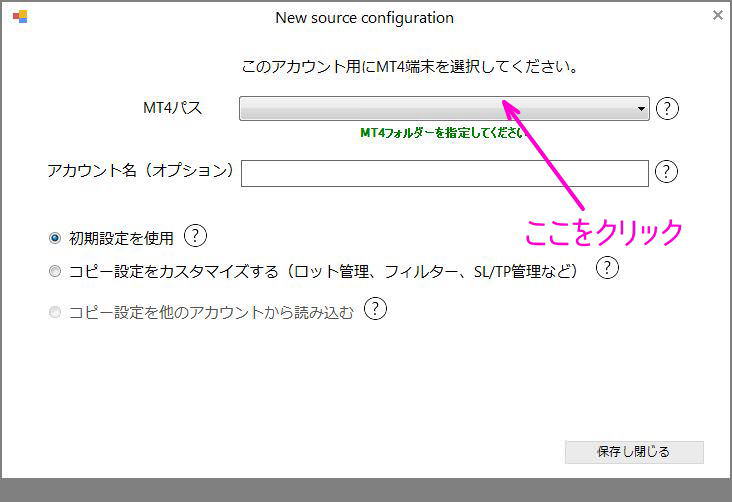Close the New source configuration window
The width and height of the screenshot is (732, 502).
(718, 15)
